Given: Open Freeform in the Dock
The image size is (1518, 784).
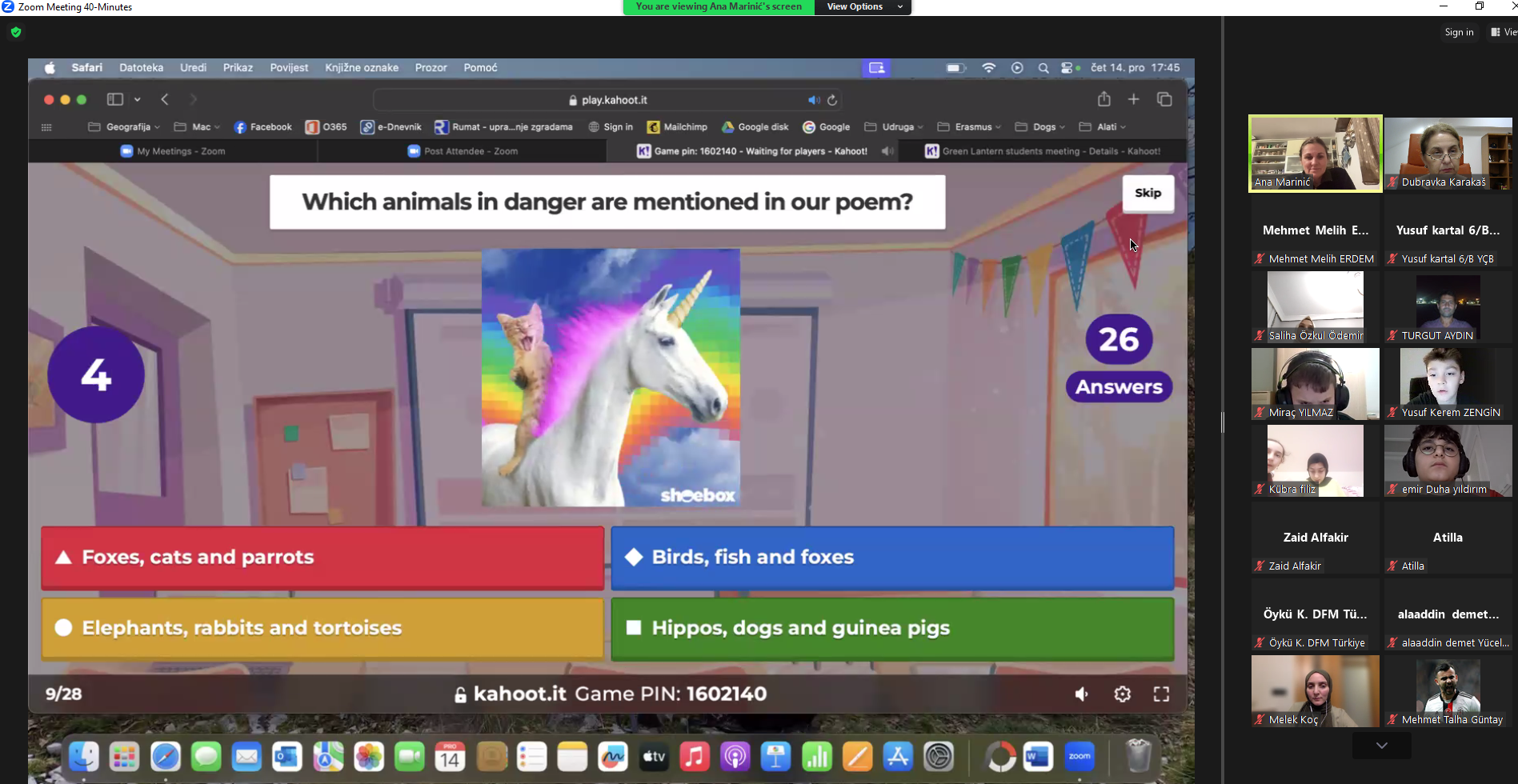Looking at the screenshot, I should click(613, 756).
